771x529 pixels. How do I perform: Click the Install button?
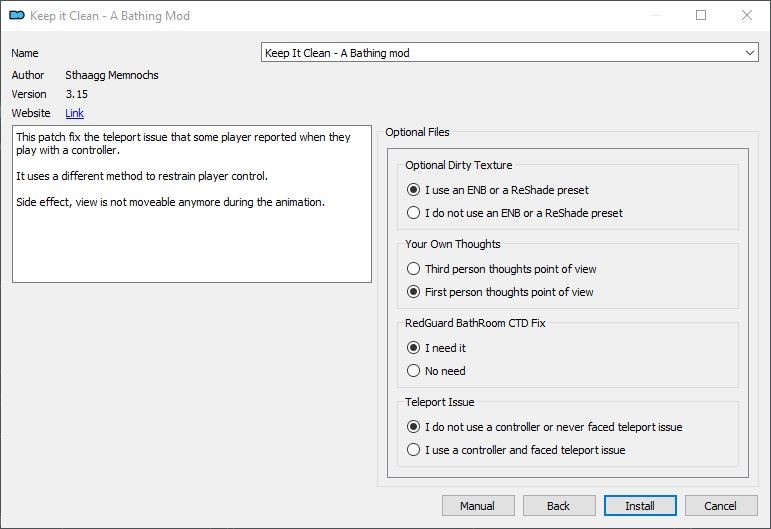coord(640,506)
